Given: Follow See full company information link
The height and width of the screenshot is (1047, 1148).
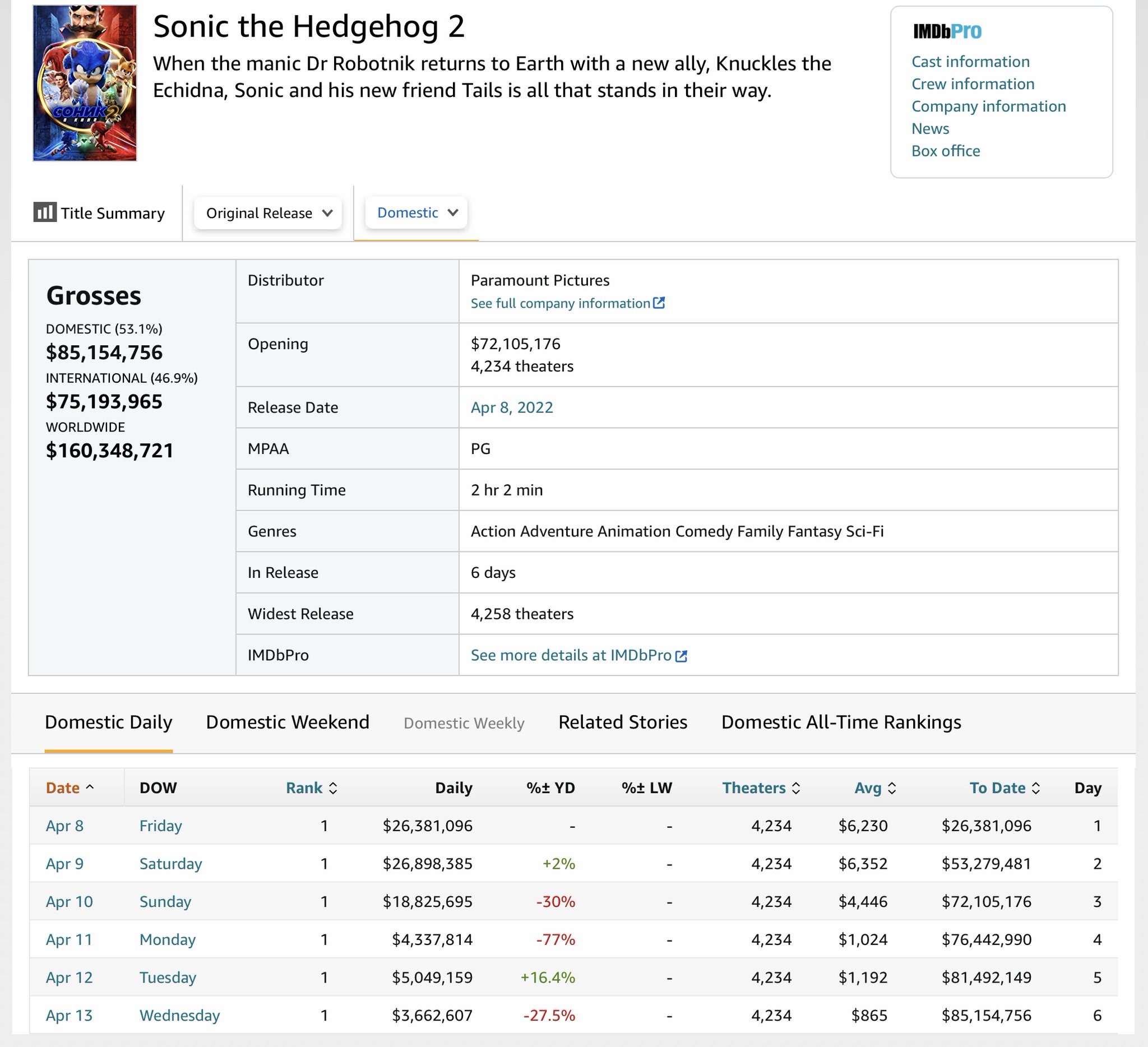Looking at the screenshot, I should 561,303.
